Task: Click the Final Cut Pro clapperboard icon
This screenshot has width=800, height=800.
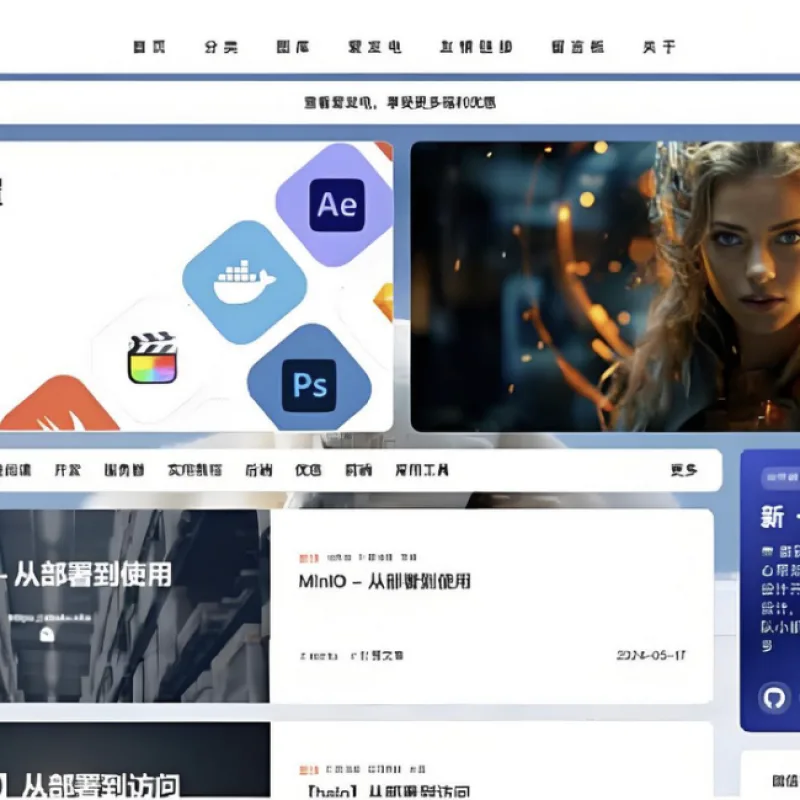Action: pyautogui.click(x=152, y=358)
